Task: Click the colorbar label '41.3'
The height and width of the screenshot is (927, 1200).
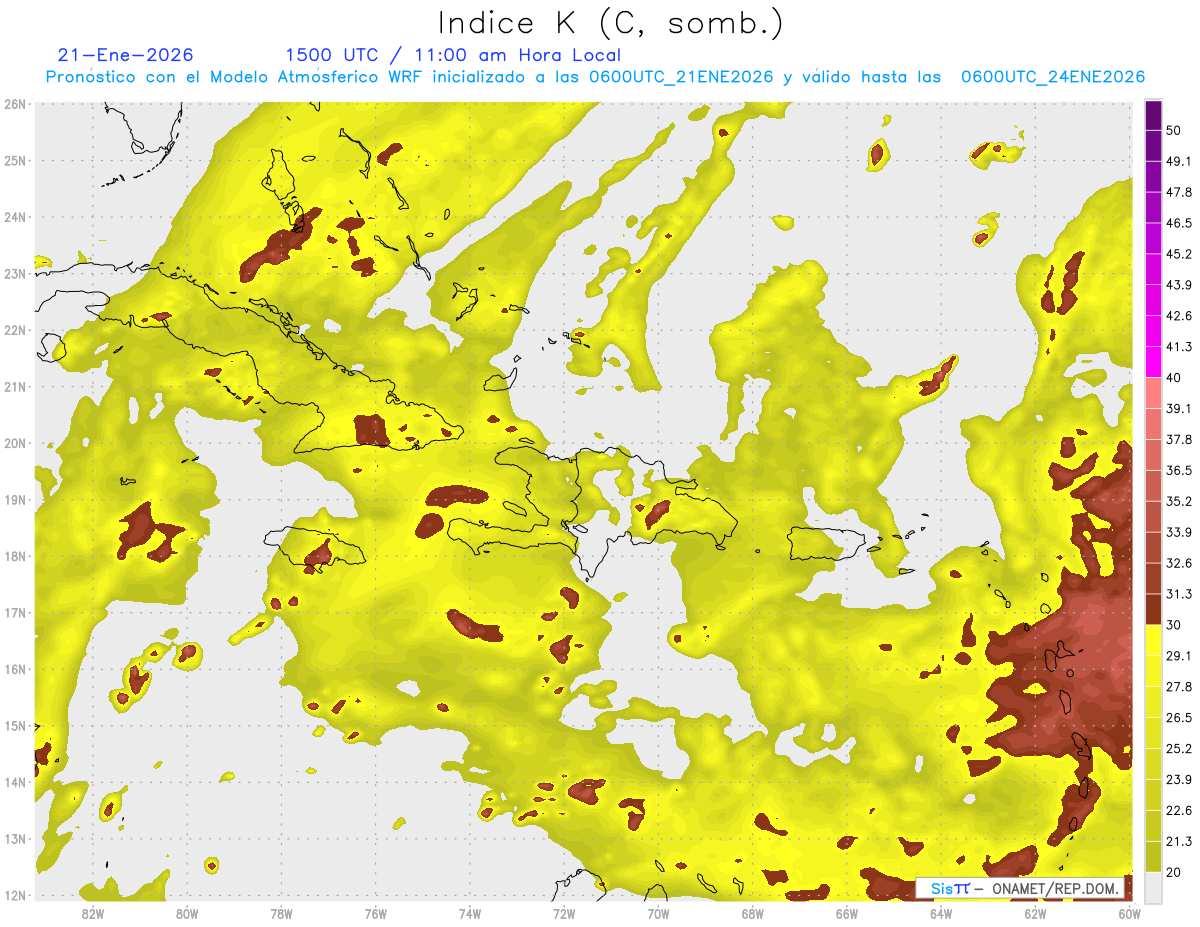Action: [x=1178, y=347]
